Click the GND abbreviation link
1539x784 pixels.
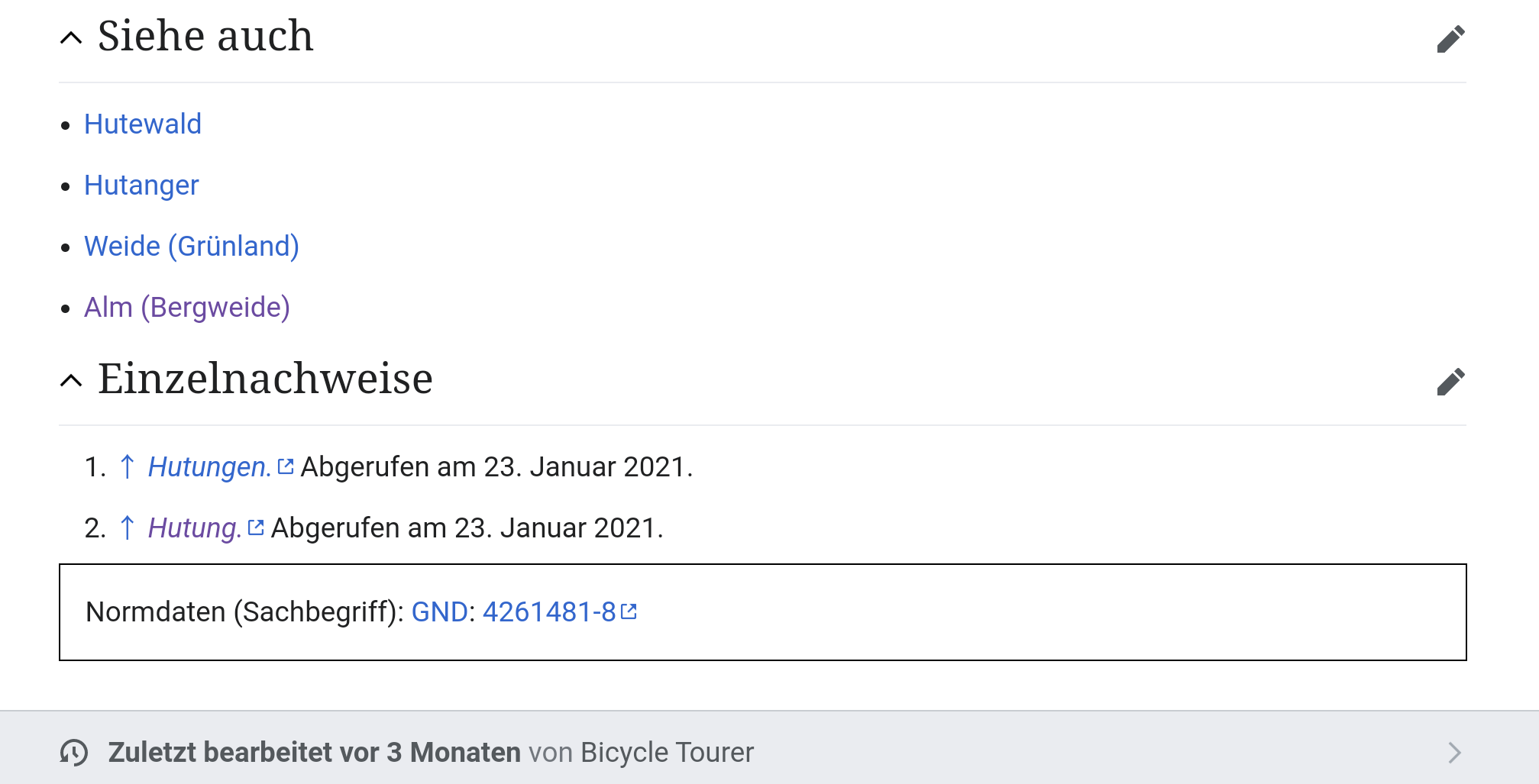(x=439, y=611)
